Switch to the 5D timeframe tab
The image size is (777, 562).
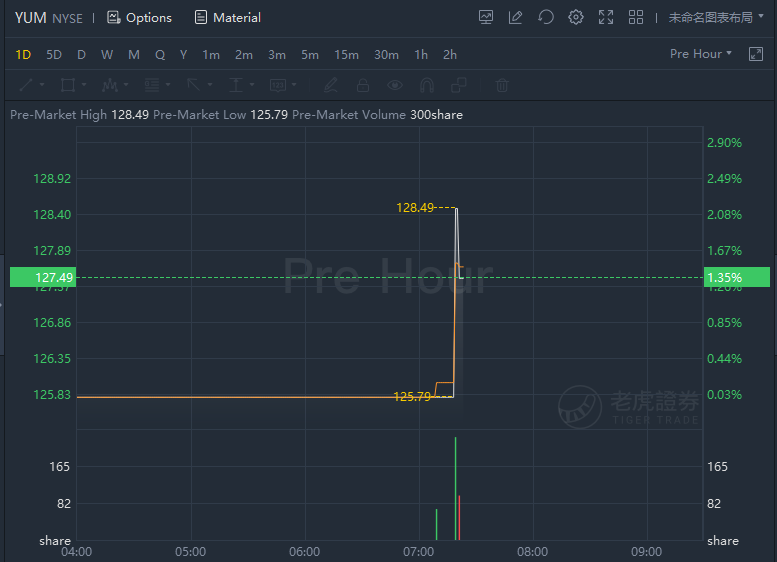54,55
